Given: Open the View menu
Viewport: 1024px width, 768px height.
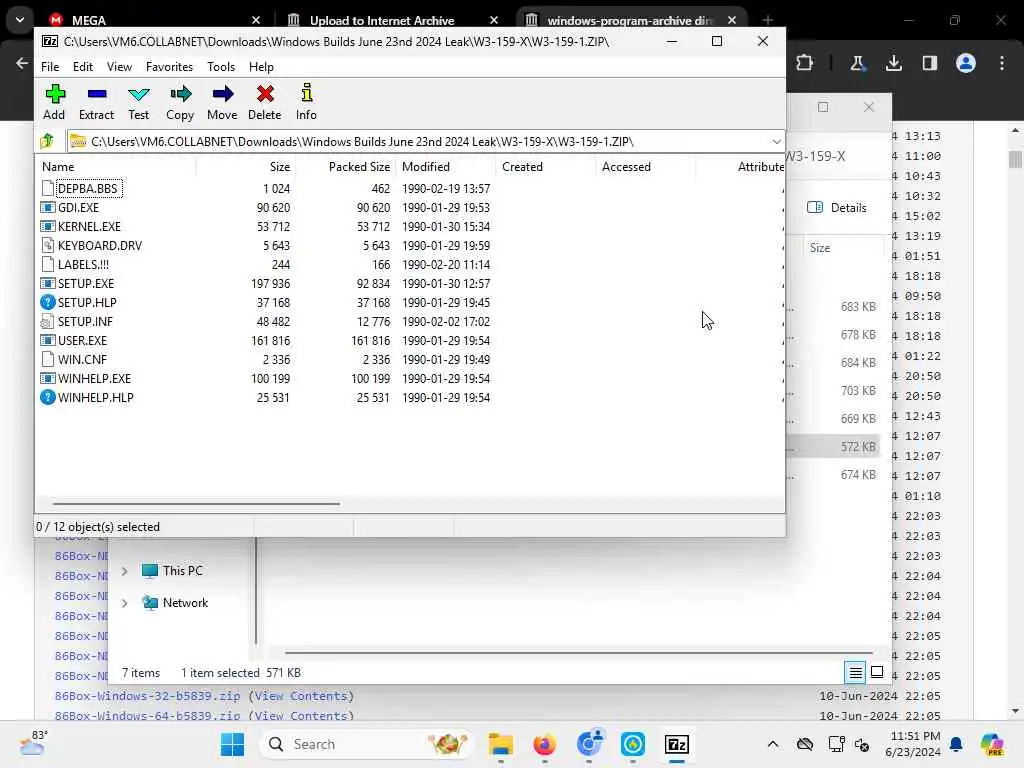Looking at the screenshot, I should pos(119,67).
